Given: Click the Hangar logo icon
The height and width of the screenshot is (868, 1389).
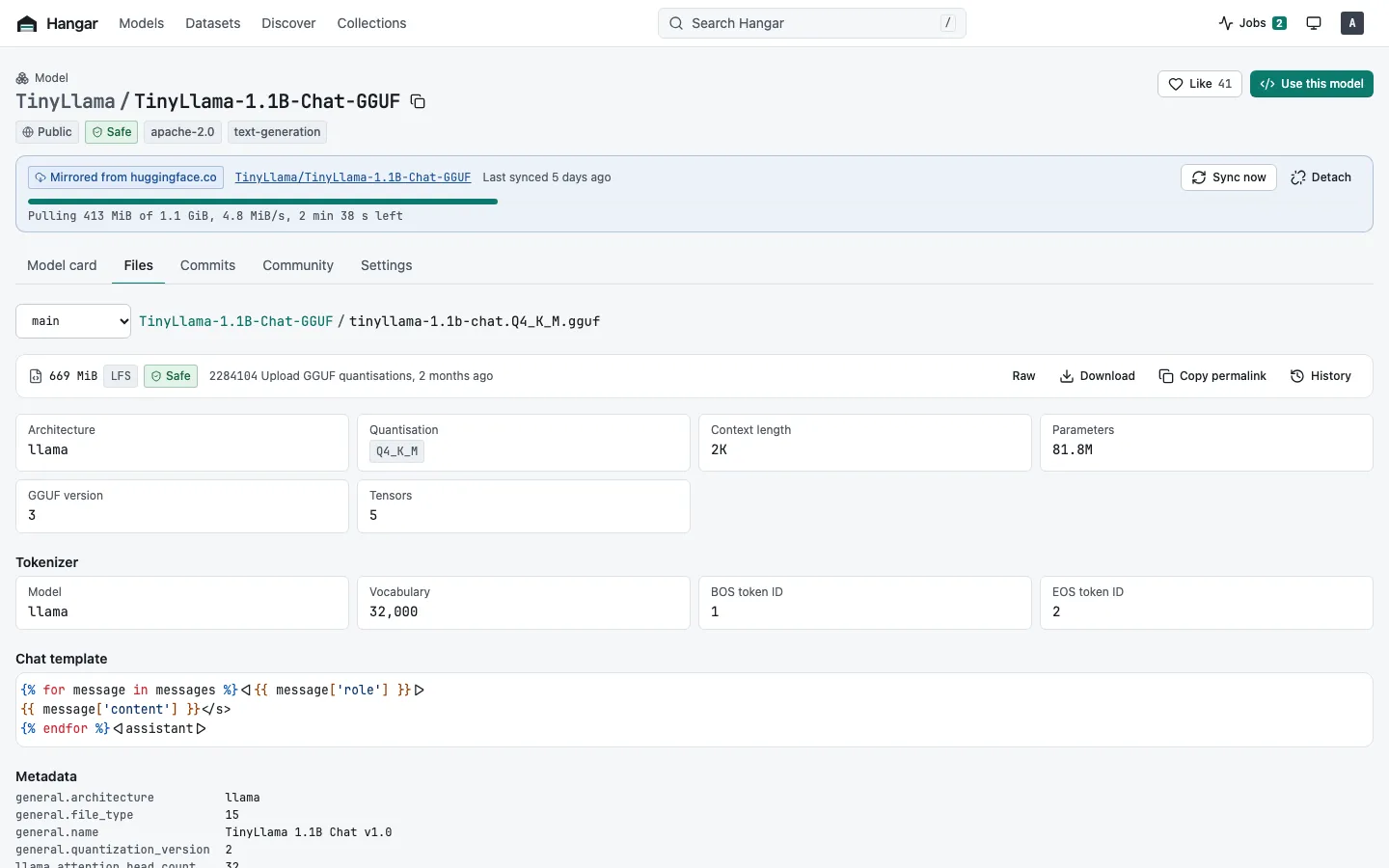Looking at the screenshot, I should coord(27,23).
